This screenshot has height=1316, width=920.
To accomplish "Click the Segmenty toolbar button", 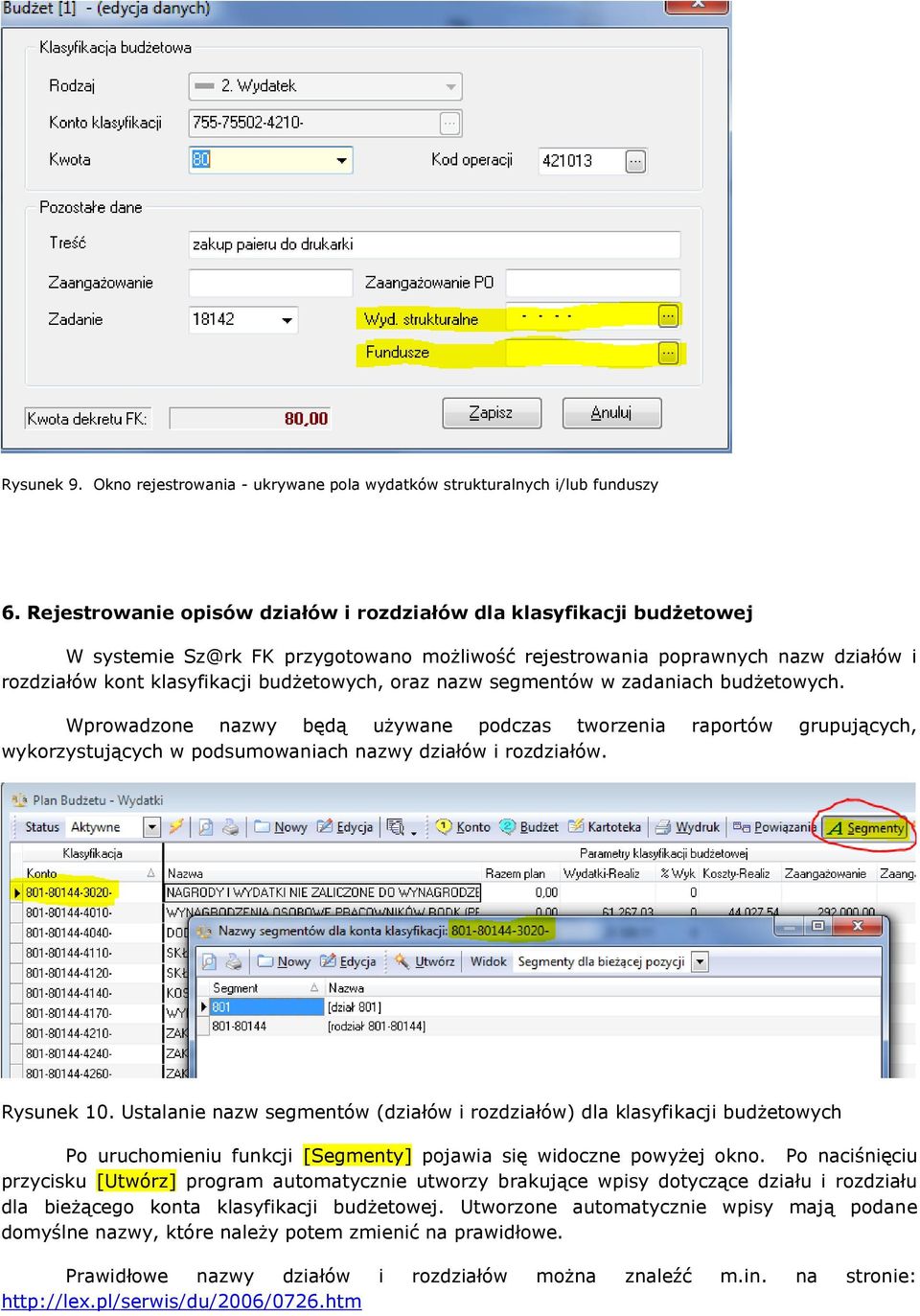I will pos(865,827).
